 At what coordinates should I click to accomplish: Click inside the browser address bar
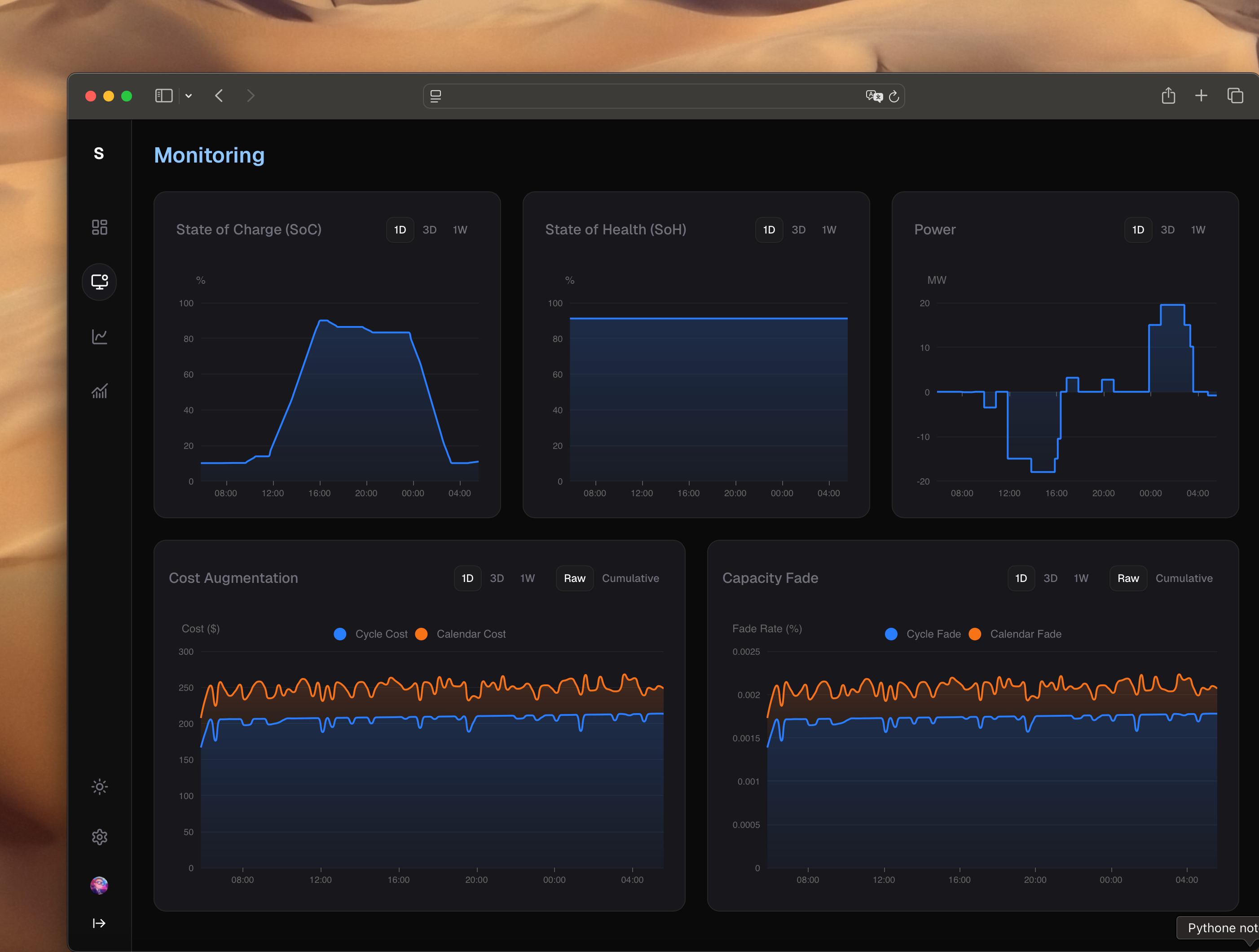[660, 96]
